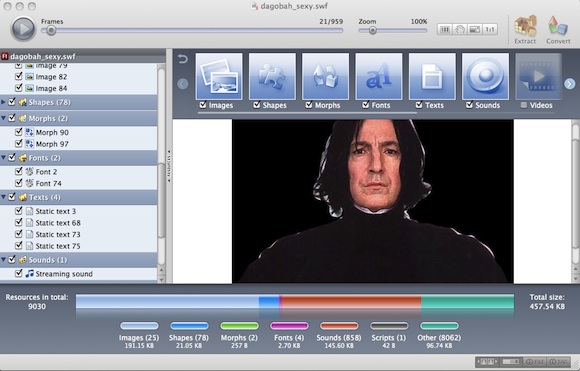The image size is (580, 371).
Task: Click the Flash file icon in sidebar header
Action: 5,56
